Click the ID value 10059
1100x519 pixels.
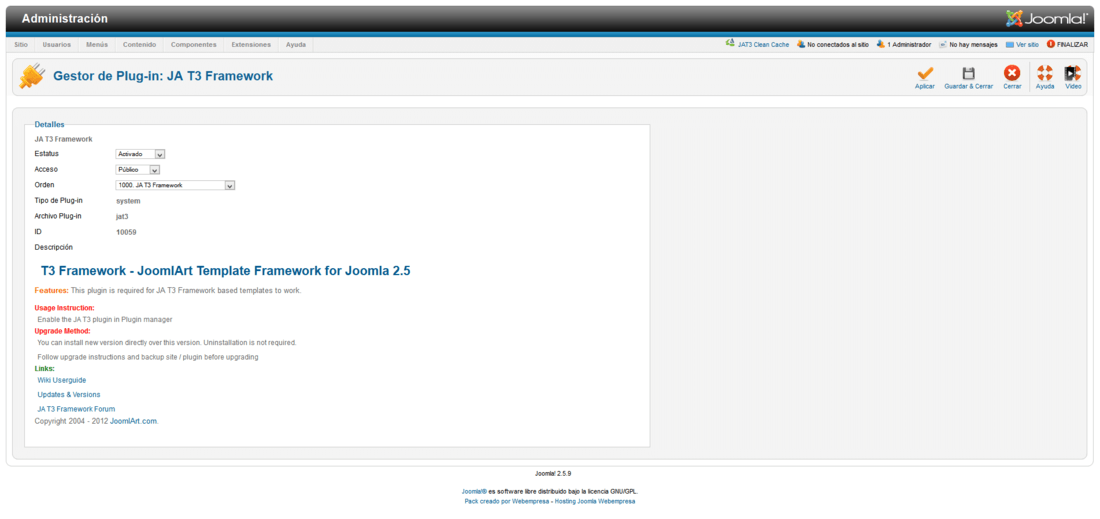pos(126,232)
